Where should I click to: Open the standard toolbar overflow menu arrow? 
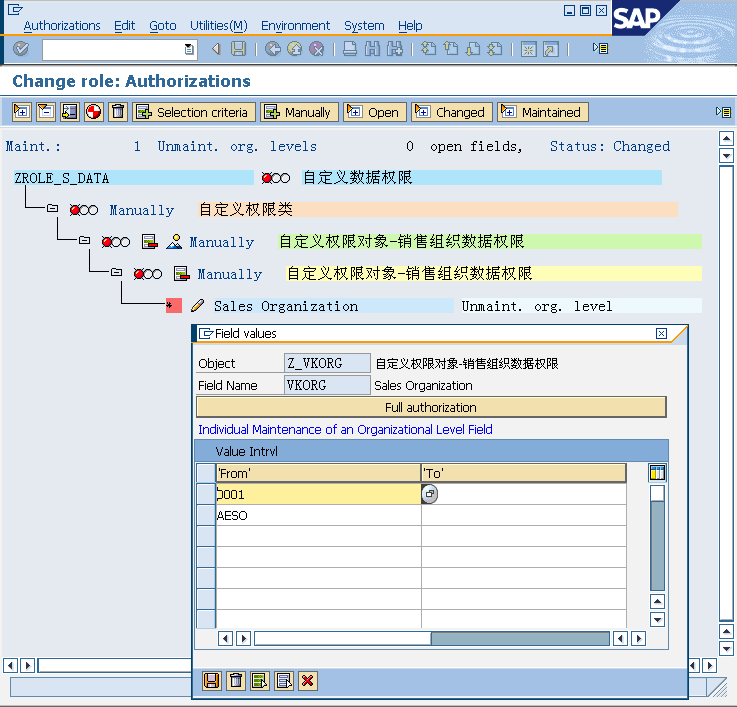(x=600, y=48)
